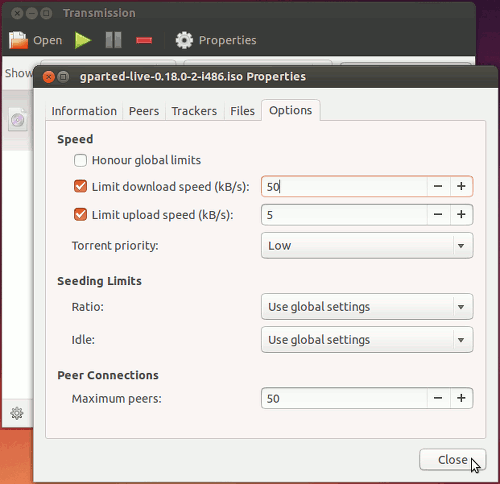Open the Ratio dropdown
The width and height of the screenshot is (500, 484).
(x=367, y=307)
